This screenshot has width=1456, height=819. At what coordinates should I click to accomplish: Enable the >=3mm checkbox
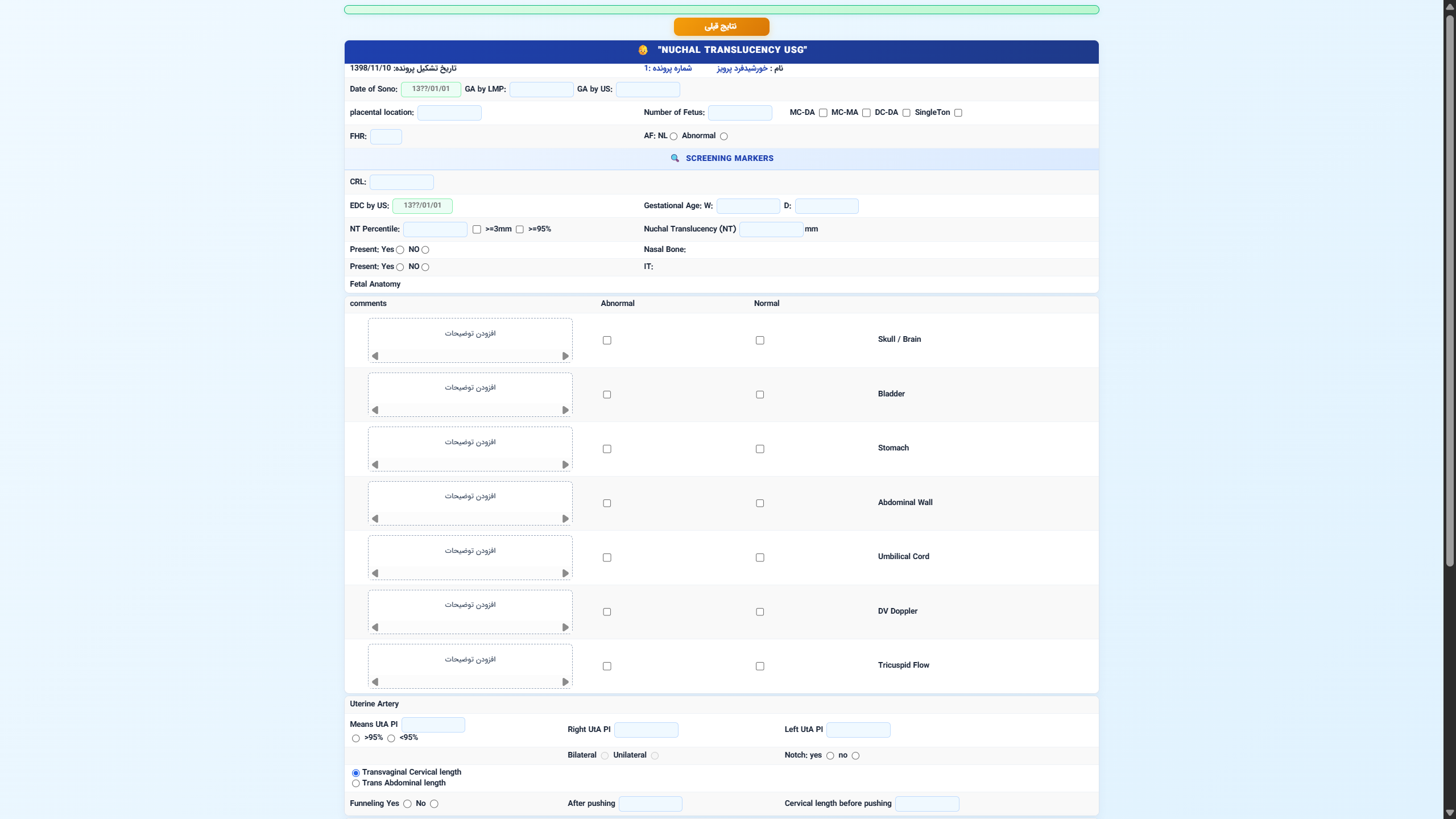point(477,230)
